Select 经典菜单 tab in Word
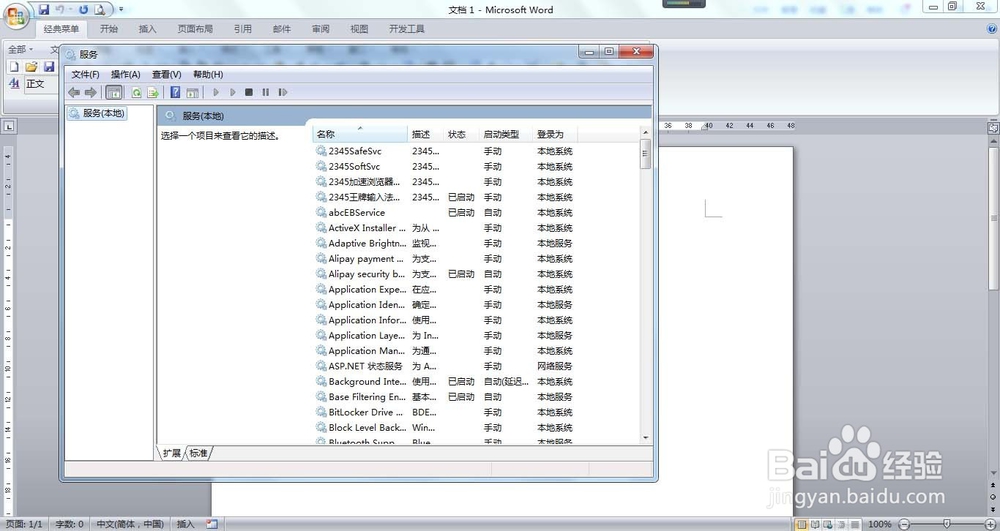Viewport: 1000px width, 531px height. tap(61, 29)
